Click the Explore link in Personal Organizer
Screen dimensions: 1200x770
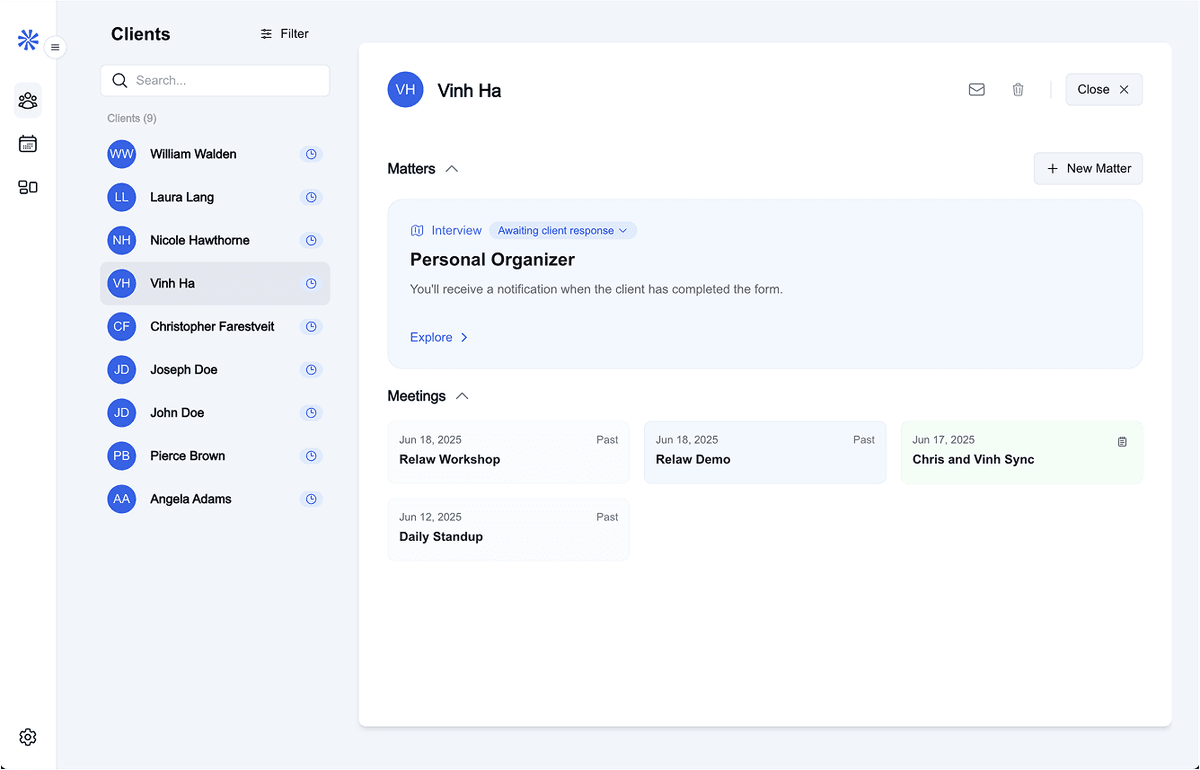coord(439,338)
